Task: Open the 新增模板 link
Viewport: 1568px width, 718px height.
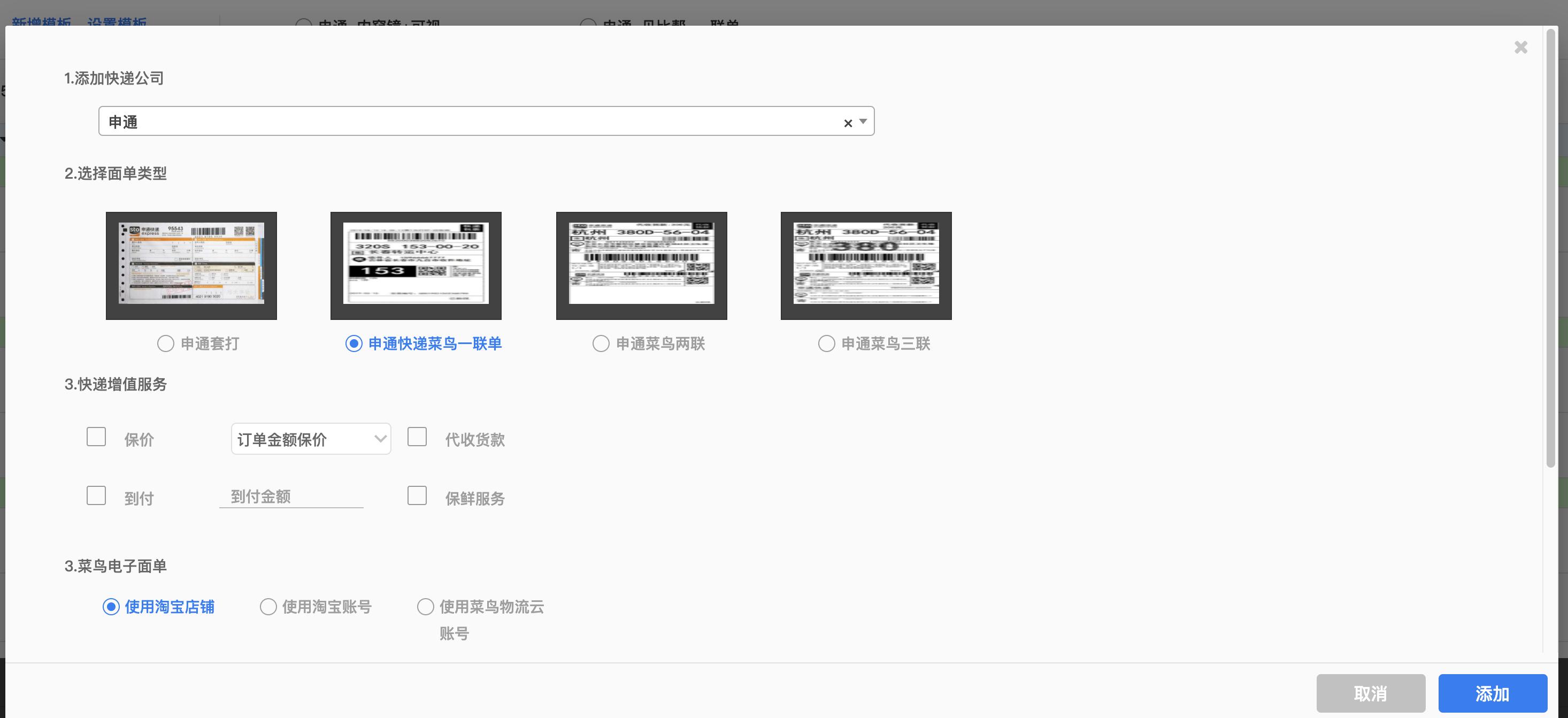Action: pyautogui.click(x=40, y=22)
